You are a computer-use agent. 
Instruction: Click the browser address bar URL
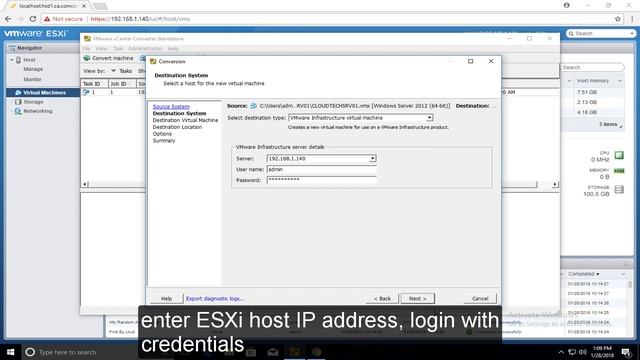click(140, 19)
